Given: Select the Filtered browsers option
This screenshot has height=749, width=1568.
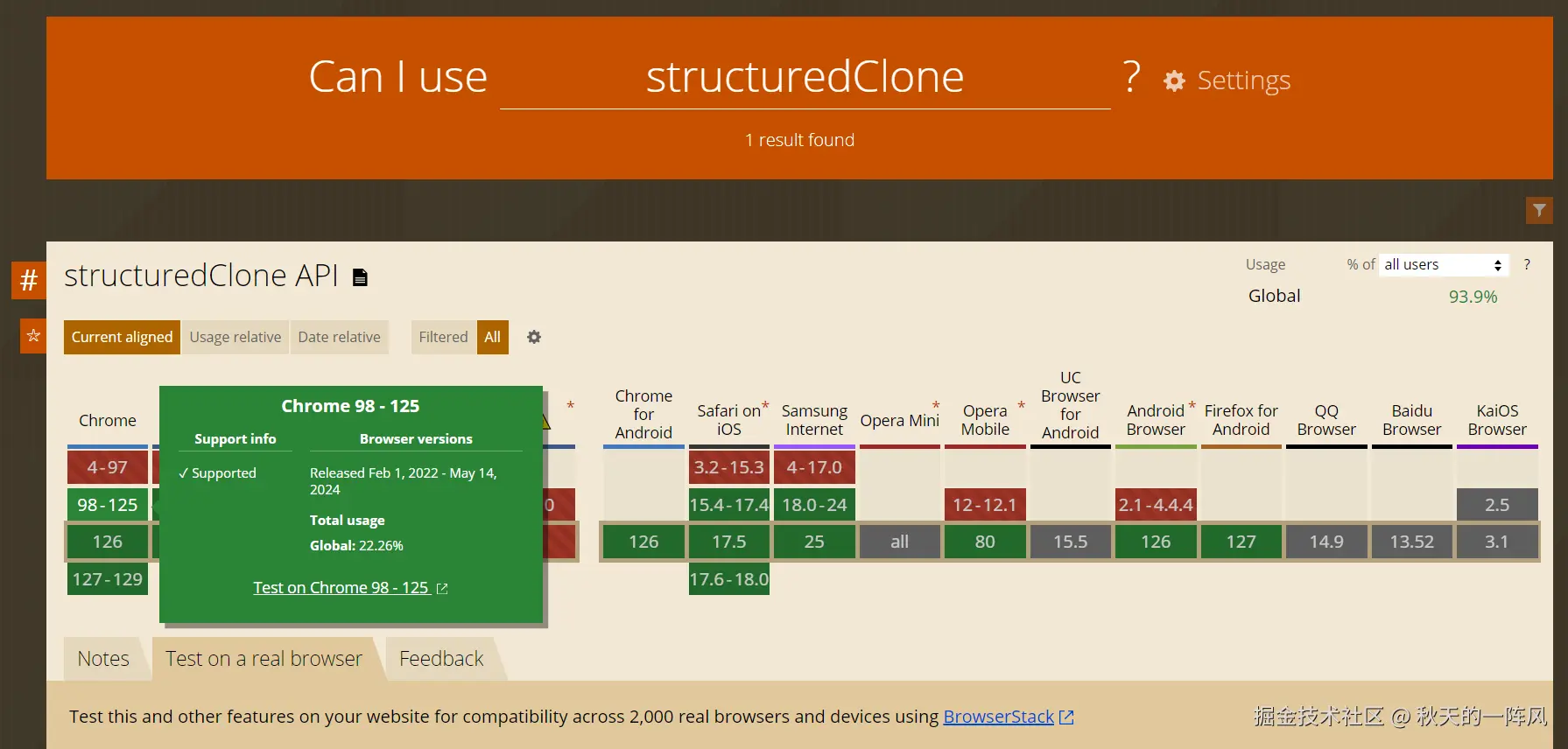Looking at the screenshot, I should tap(444, 337).
